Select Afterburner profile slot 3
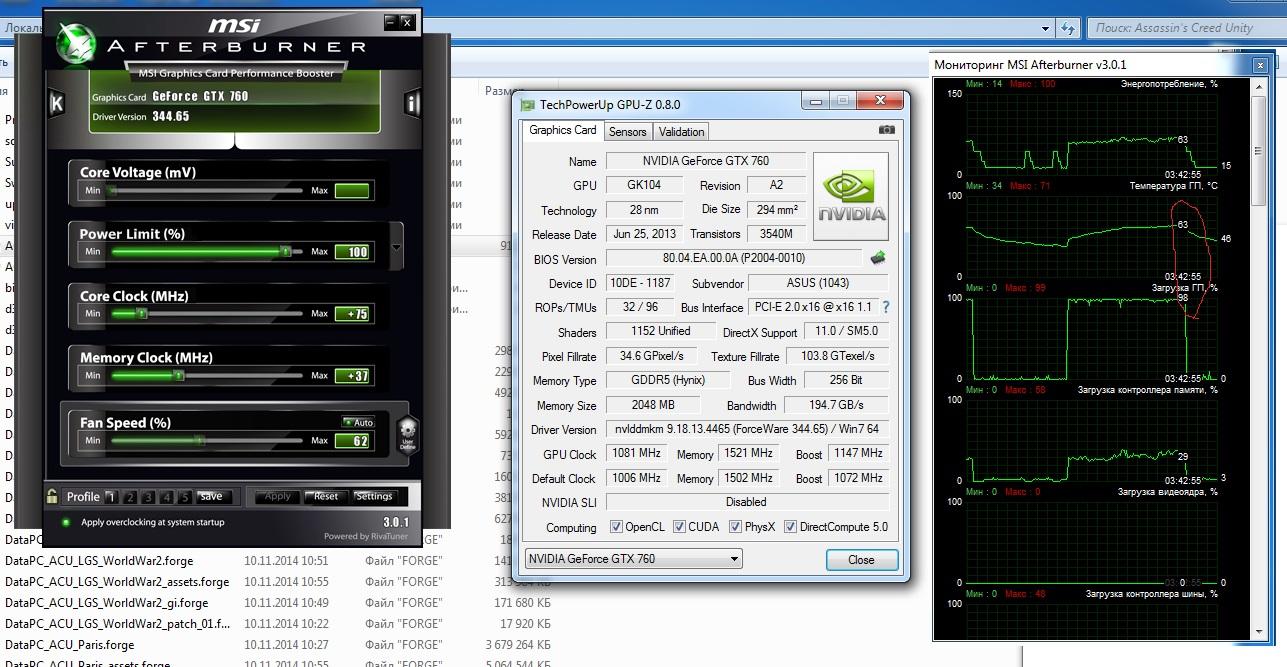Viewport: 1287px width, 667px height. click(148, 497)
